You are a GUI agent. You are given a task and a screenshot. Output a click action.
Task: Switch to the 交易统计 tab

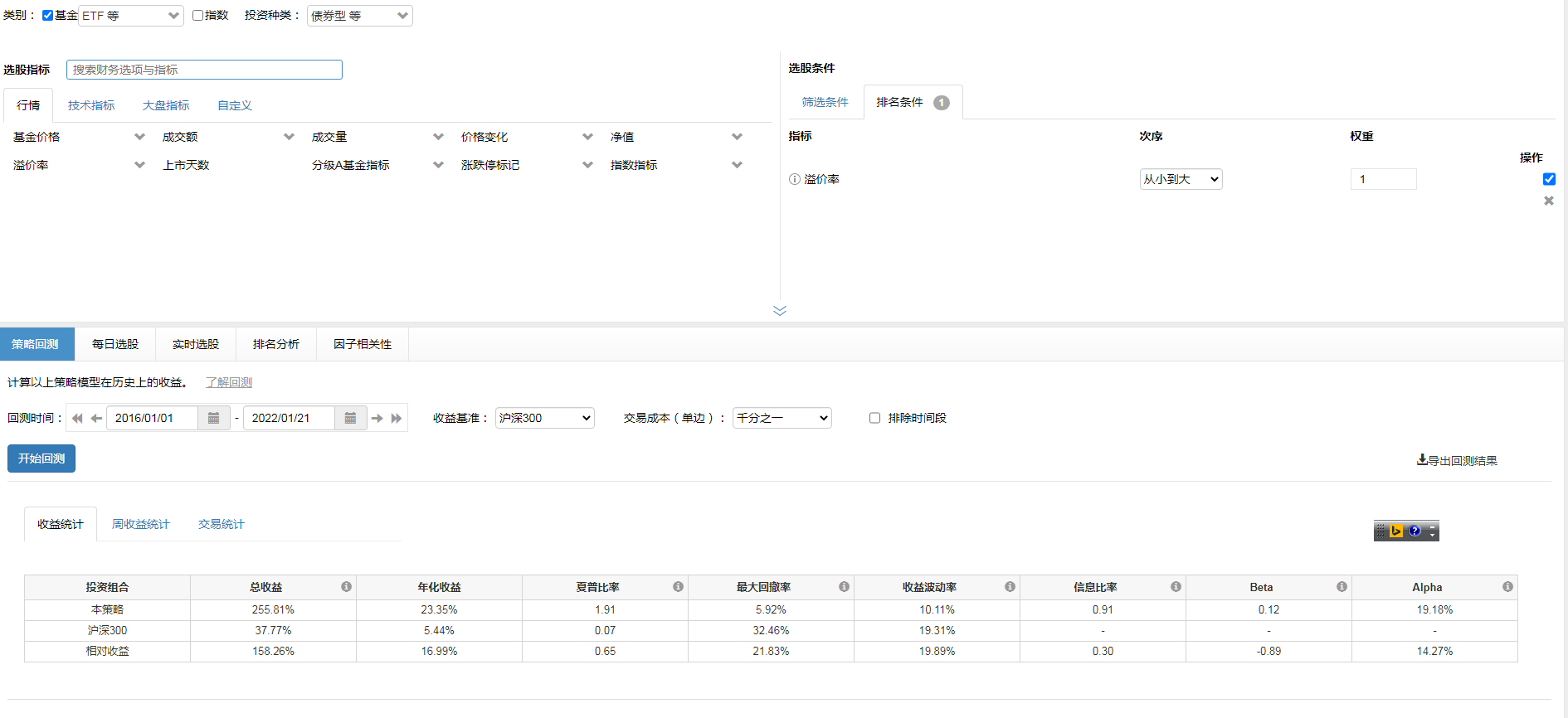click(x=222, y=524)
